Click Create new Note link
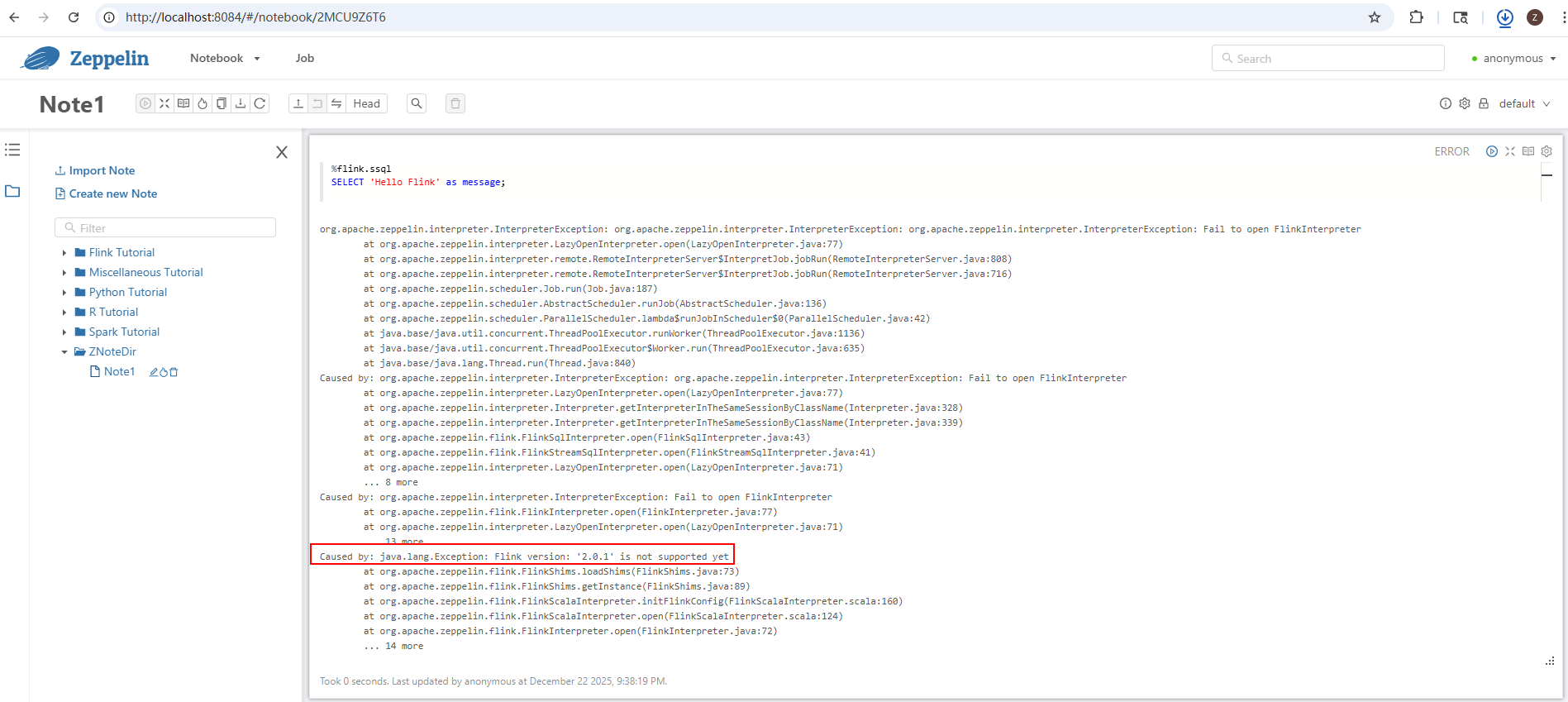 click(106, 193)
